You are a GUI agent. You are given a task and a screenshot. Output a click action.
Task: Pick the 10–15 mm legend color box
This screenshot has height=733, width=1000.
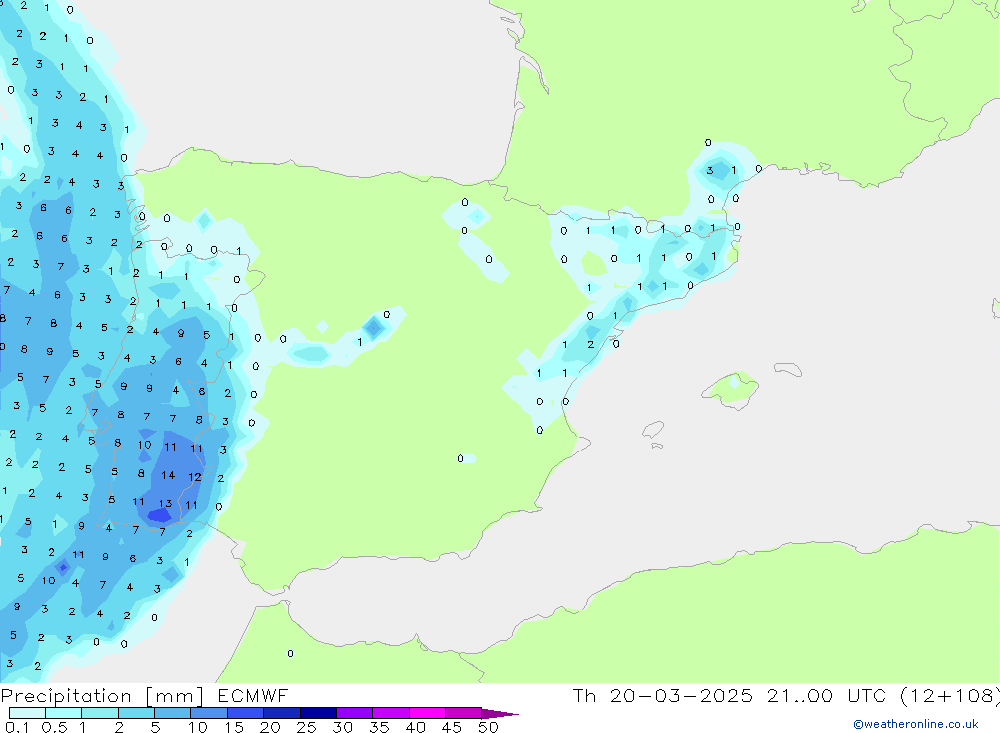pyautogui.click(x=209, y=713)
